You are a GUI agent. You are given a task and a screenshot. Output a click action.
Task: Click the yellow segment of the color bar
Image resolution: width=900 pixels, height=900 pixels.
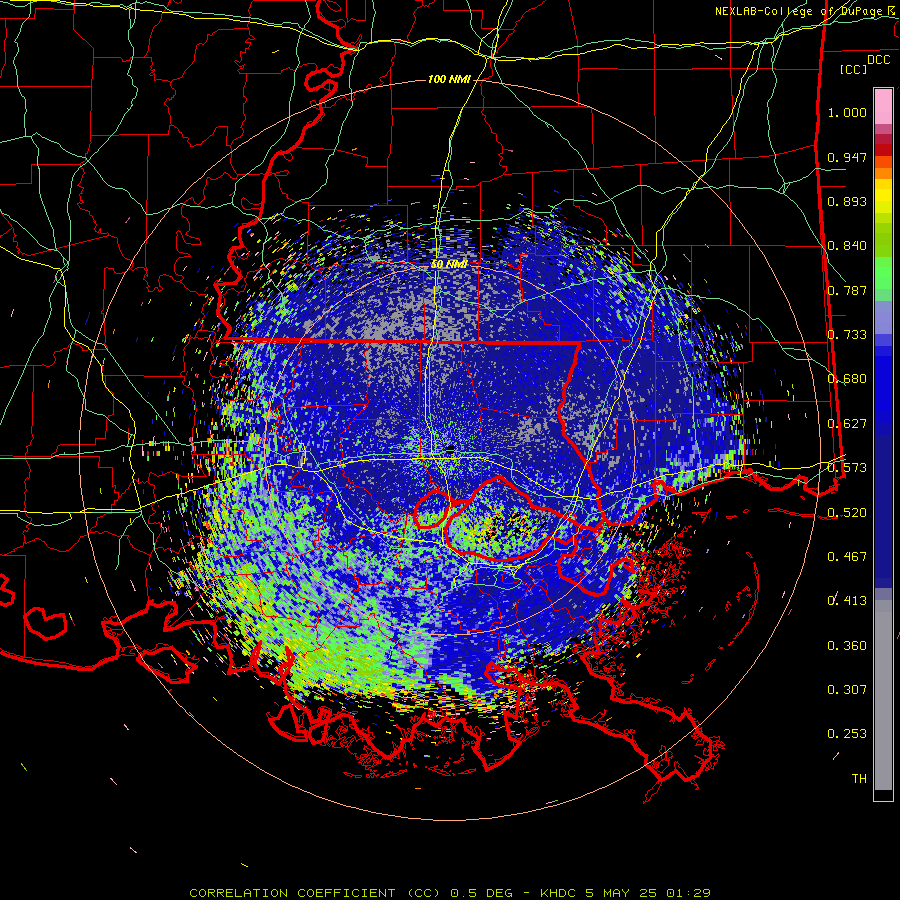[x=883, y=197]
